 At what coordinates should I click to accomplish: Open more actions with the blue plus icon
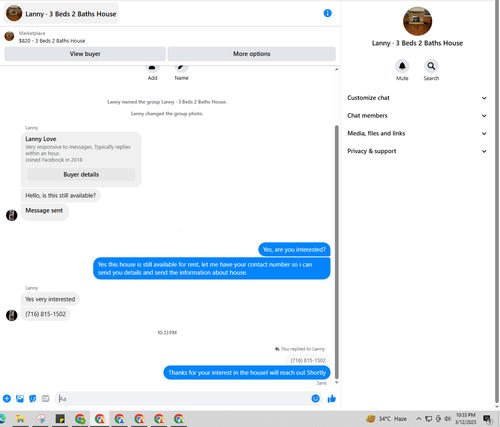7,398
